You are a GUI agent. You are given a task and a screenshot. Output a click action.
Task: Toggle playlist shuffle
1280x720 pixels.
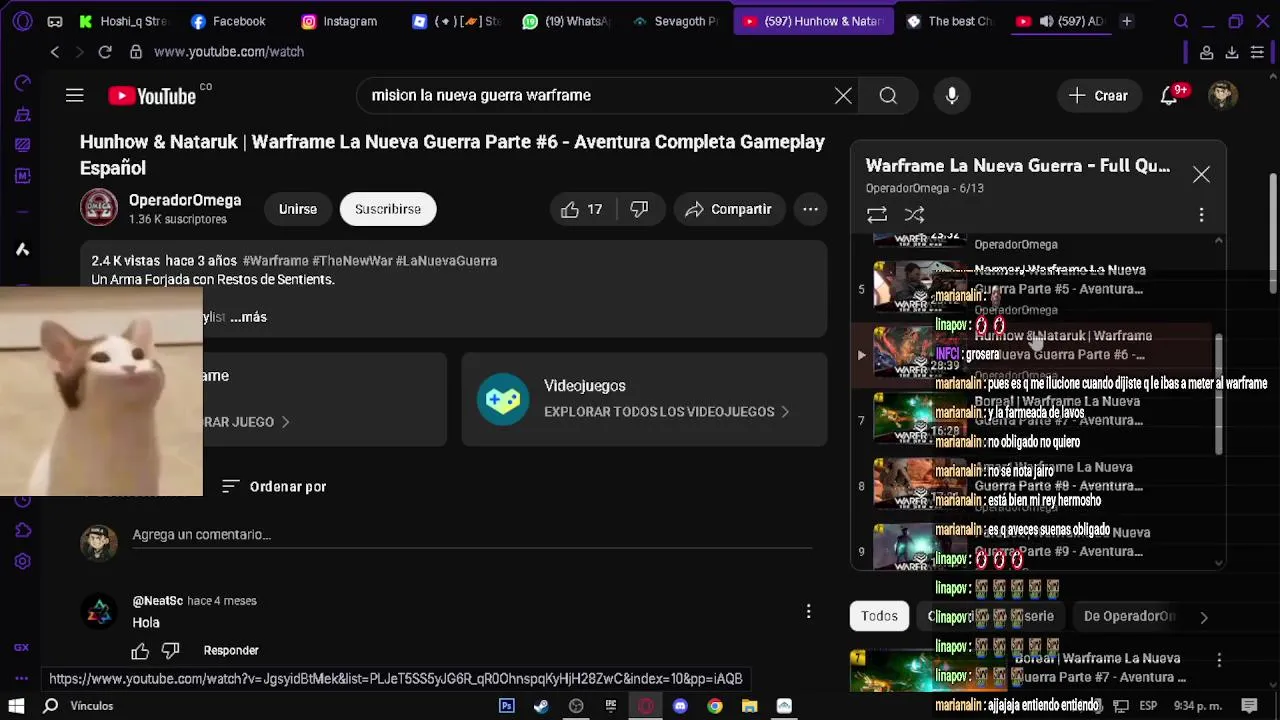(x=914, y=215)
